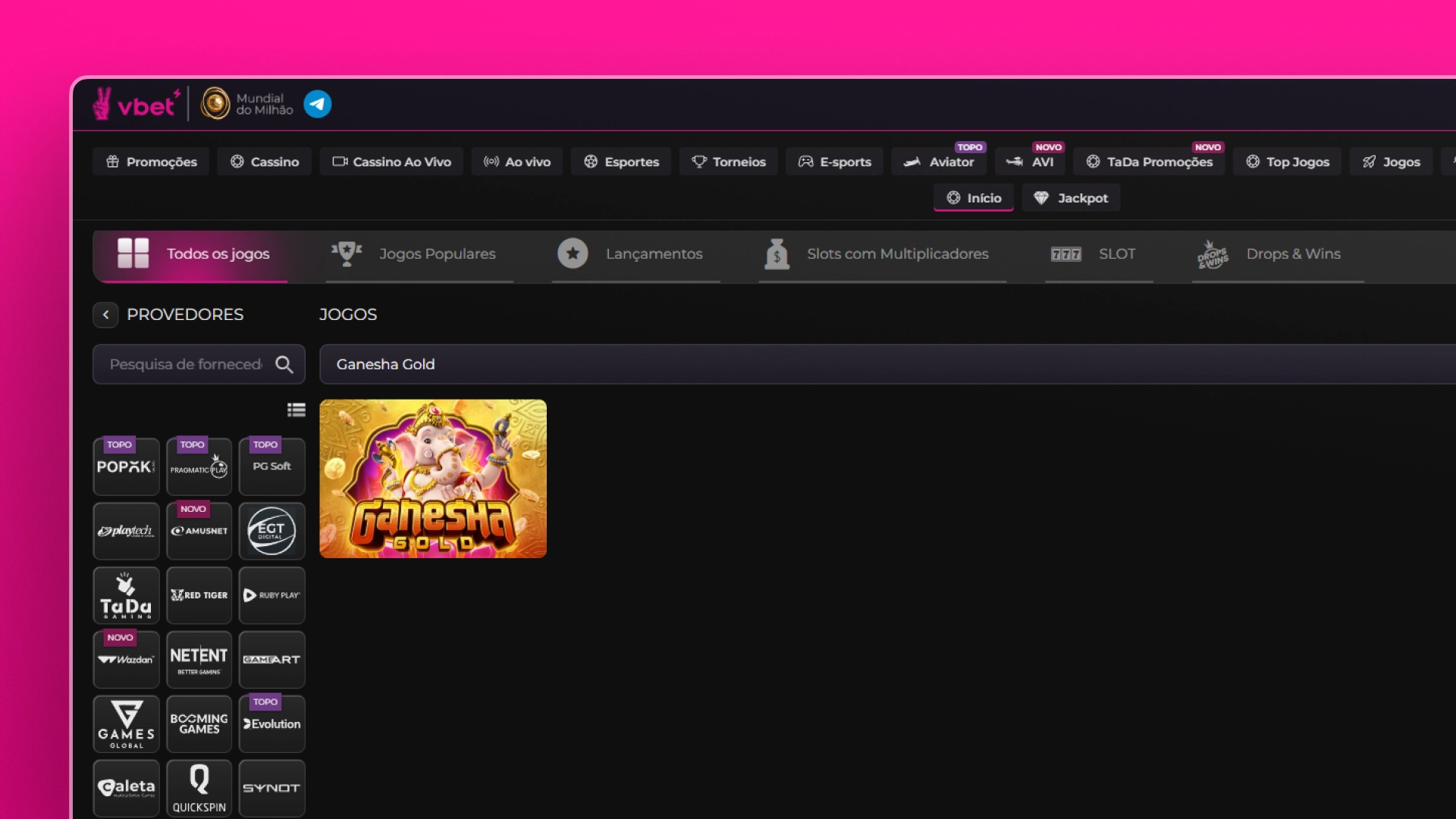Choose the PG Soft provider
Screen dimensions: 1456x819
pos(271,466)
